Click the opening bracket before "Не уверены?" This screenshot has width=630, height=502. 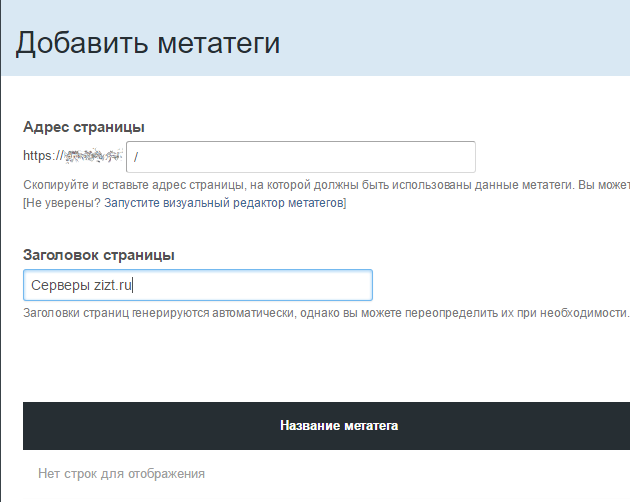(x=25, y=203)
